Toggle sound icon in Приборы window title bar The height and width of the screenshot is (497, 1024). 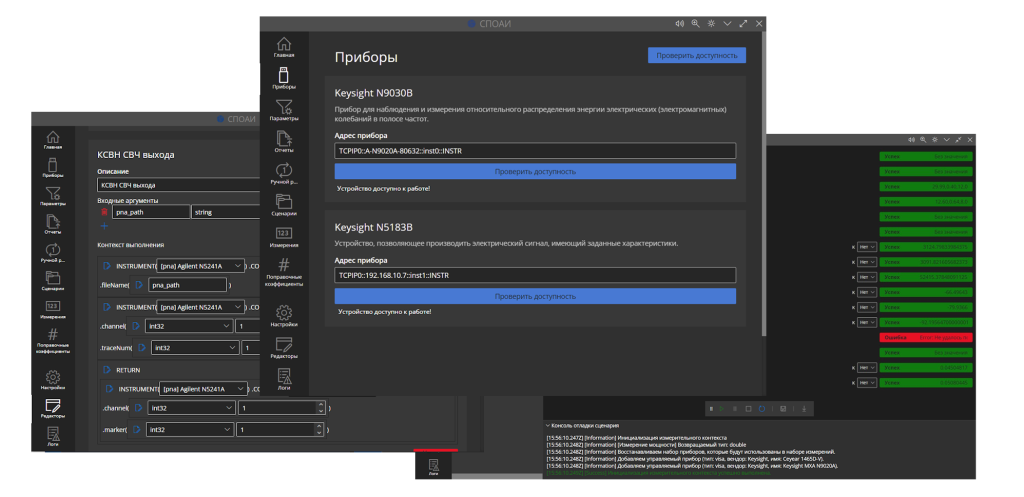pyautogui.click(x=679, y=23)
